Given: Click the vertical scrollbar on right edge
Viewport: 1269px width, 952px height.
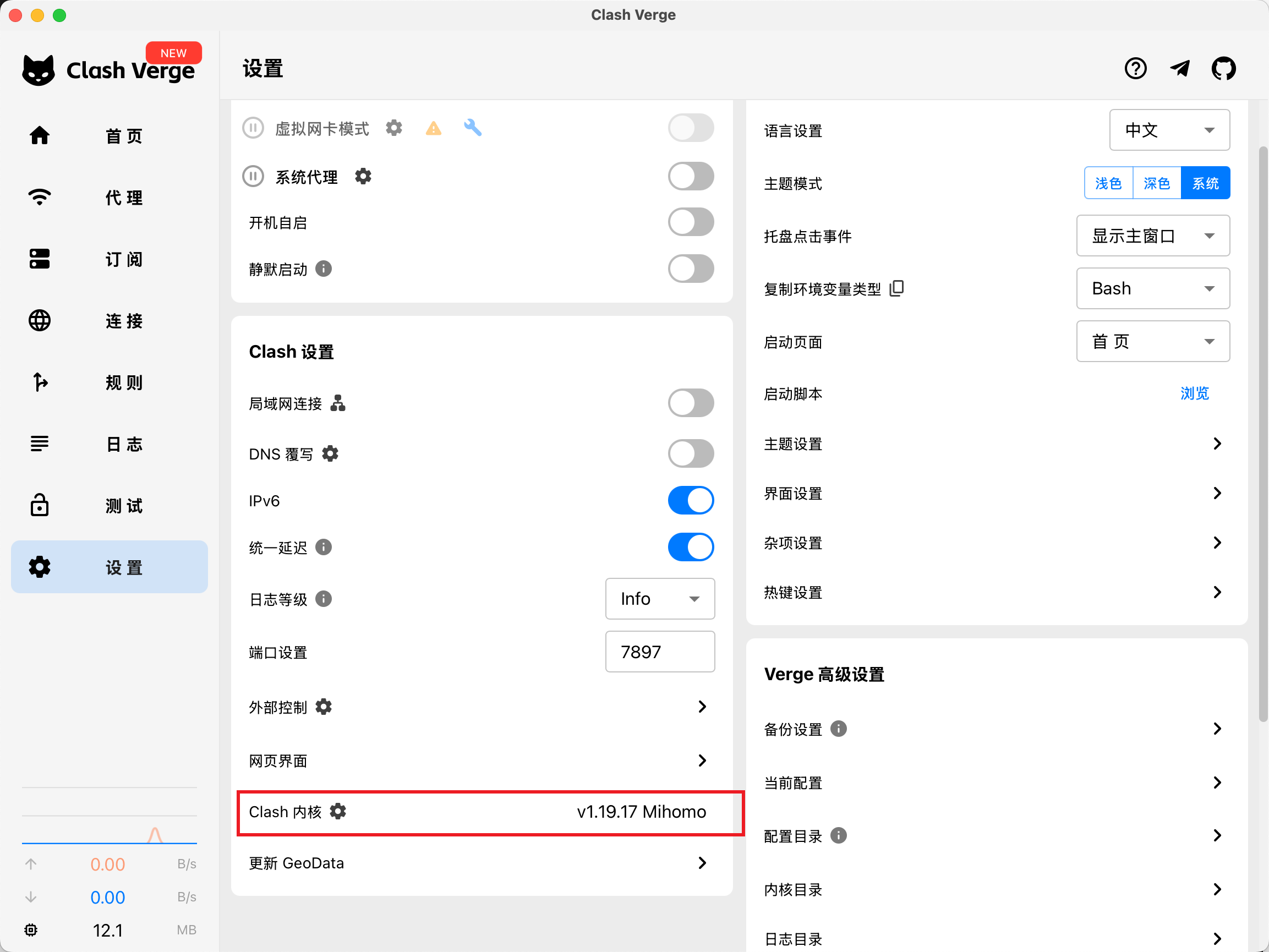Looking at the screenshot, I should [x=1263, y=434].
